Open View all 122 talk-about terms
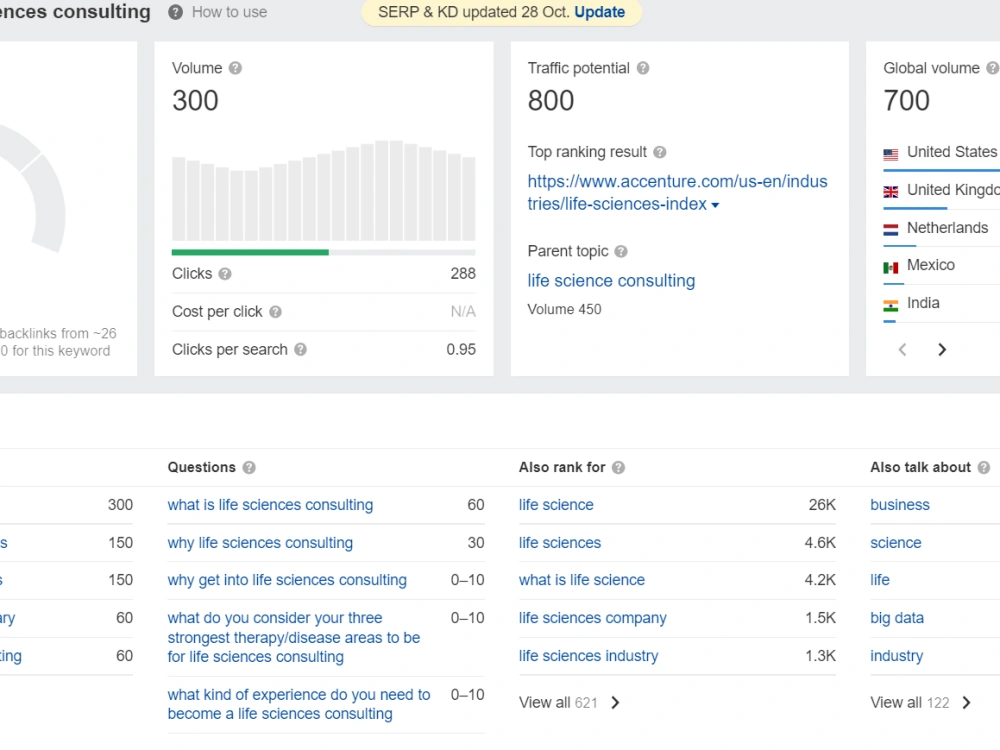The width and height of the screenshot is (1000, 750). pyautogui.click(x=920, y=703)
